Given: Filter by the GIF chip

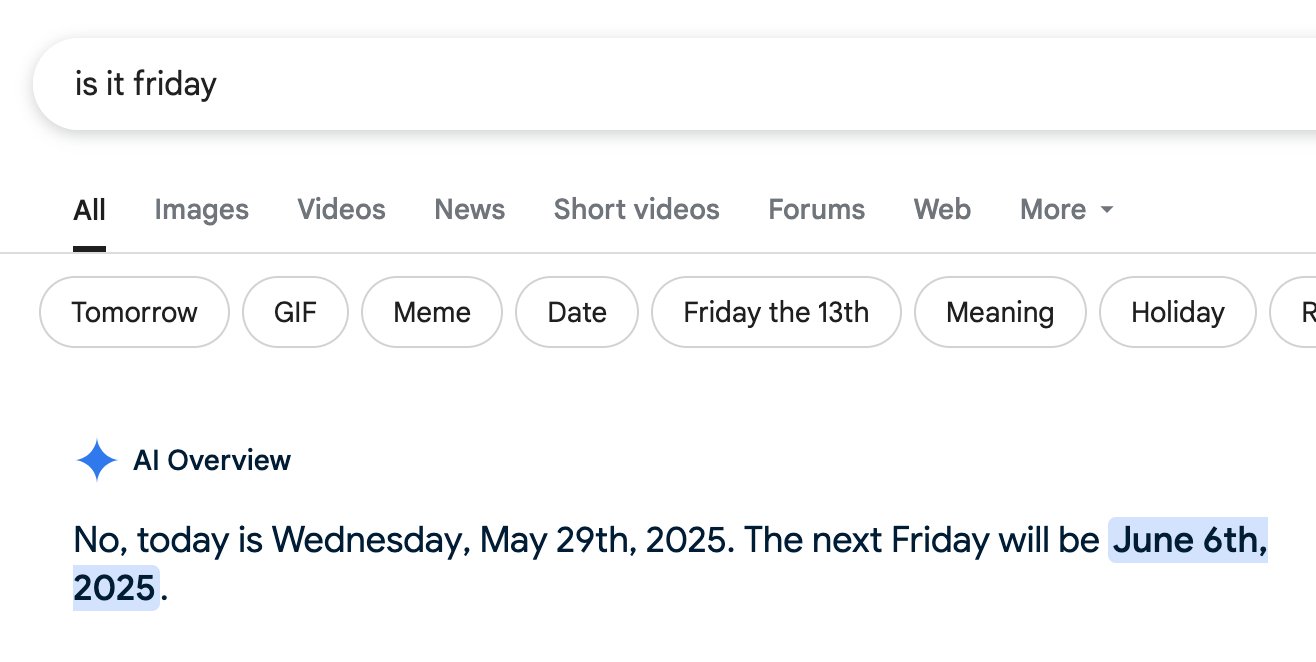Looking at the screenshot, I should point(295,312).
